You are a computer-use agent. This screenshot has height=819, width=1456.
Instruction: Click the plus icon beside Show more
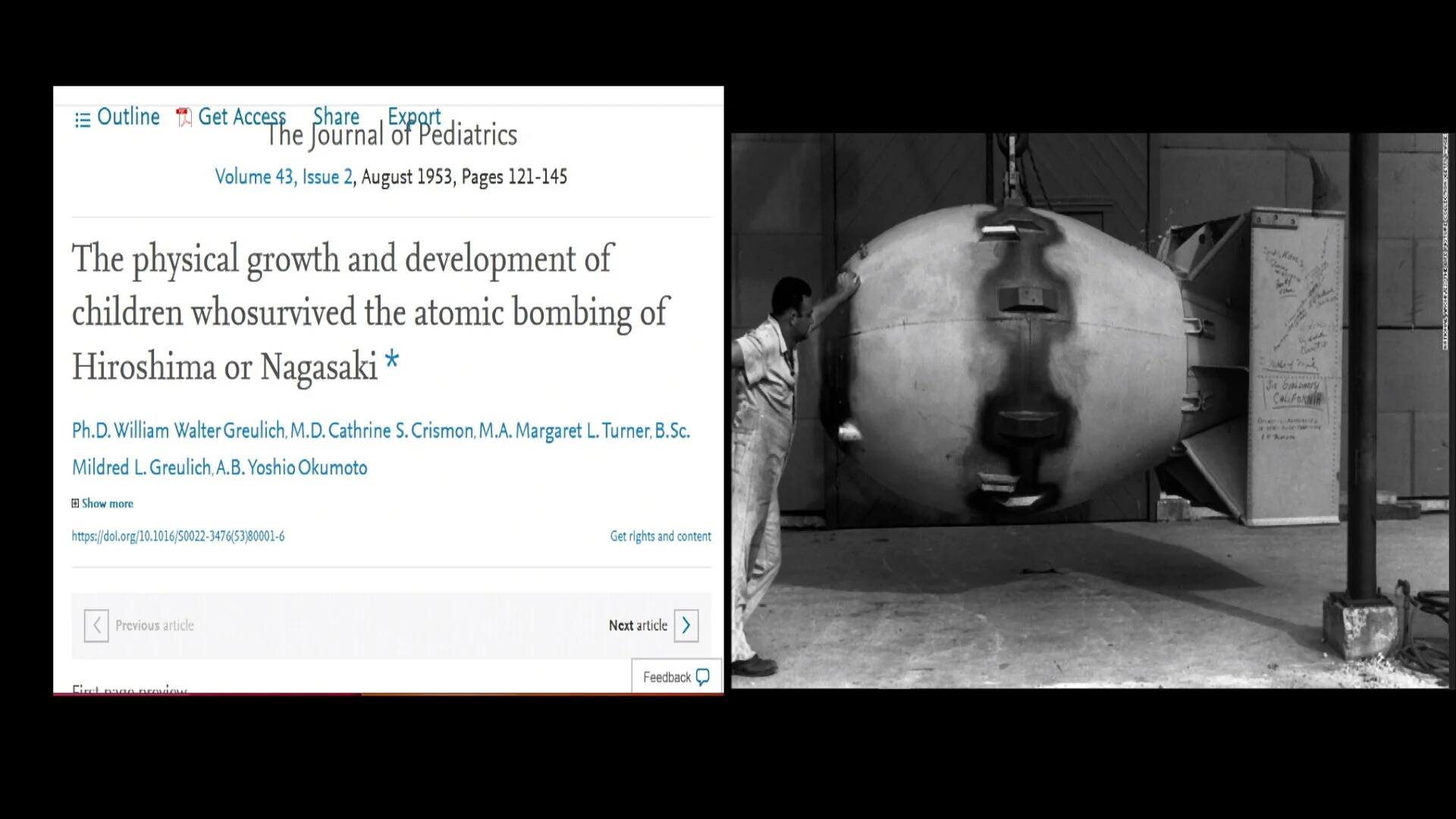(75, 504)
